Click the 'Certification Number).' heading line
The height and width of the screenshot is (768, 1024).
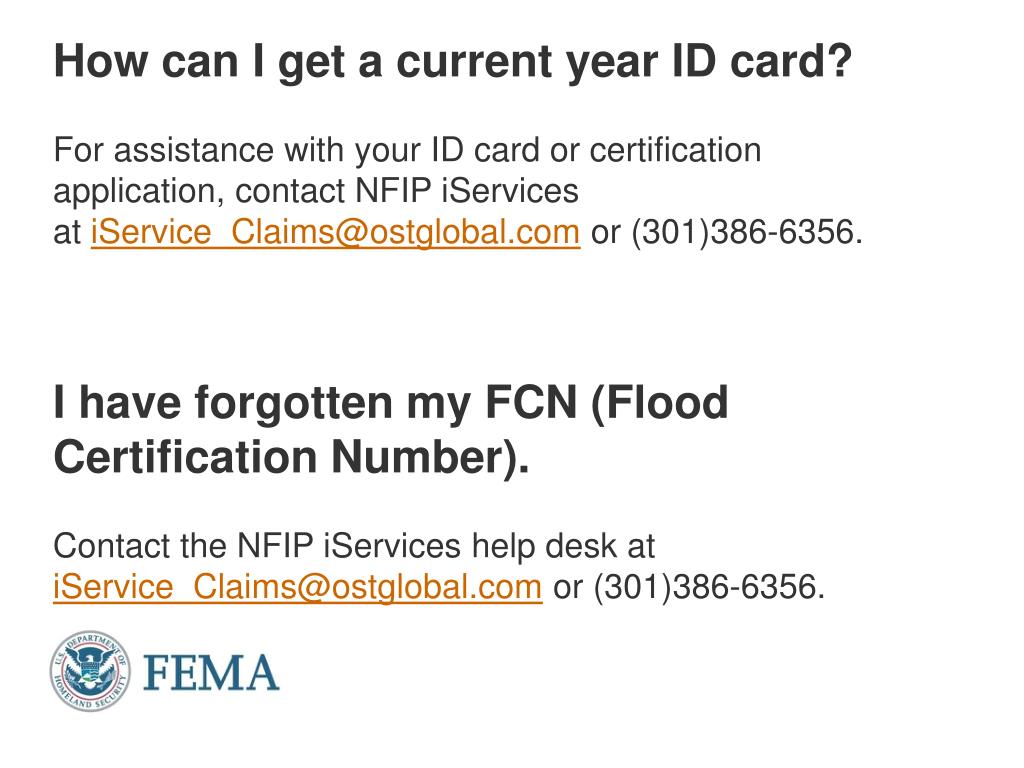click(x=291, y=456)
